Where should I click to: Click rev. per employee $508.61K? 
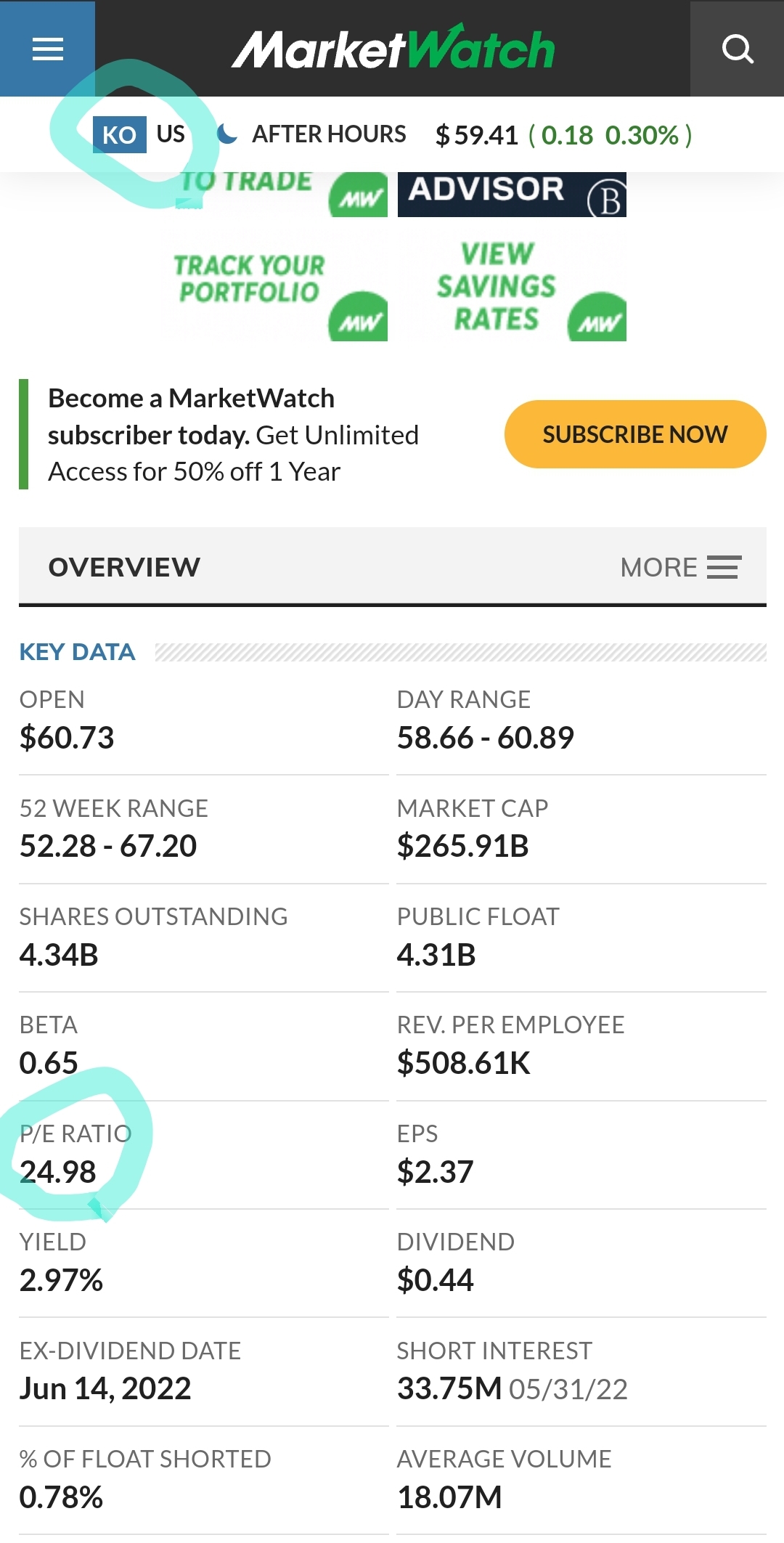pos(464,1063)
